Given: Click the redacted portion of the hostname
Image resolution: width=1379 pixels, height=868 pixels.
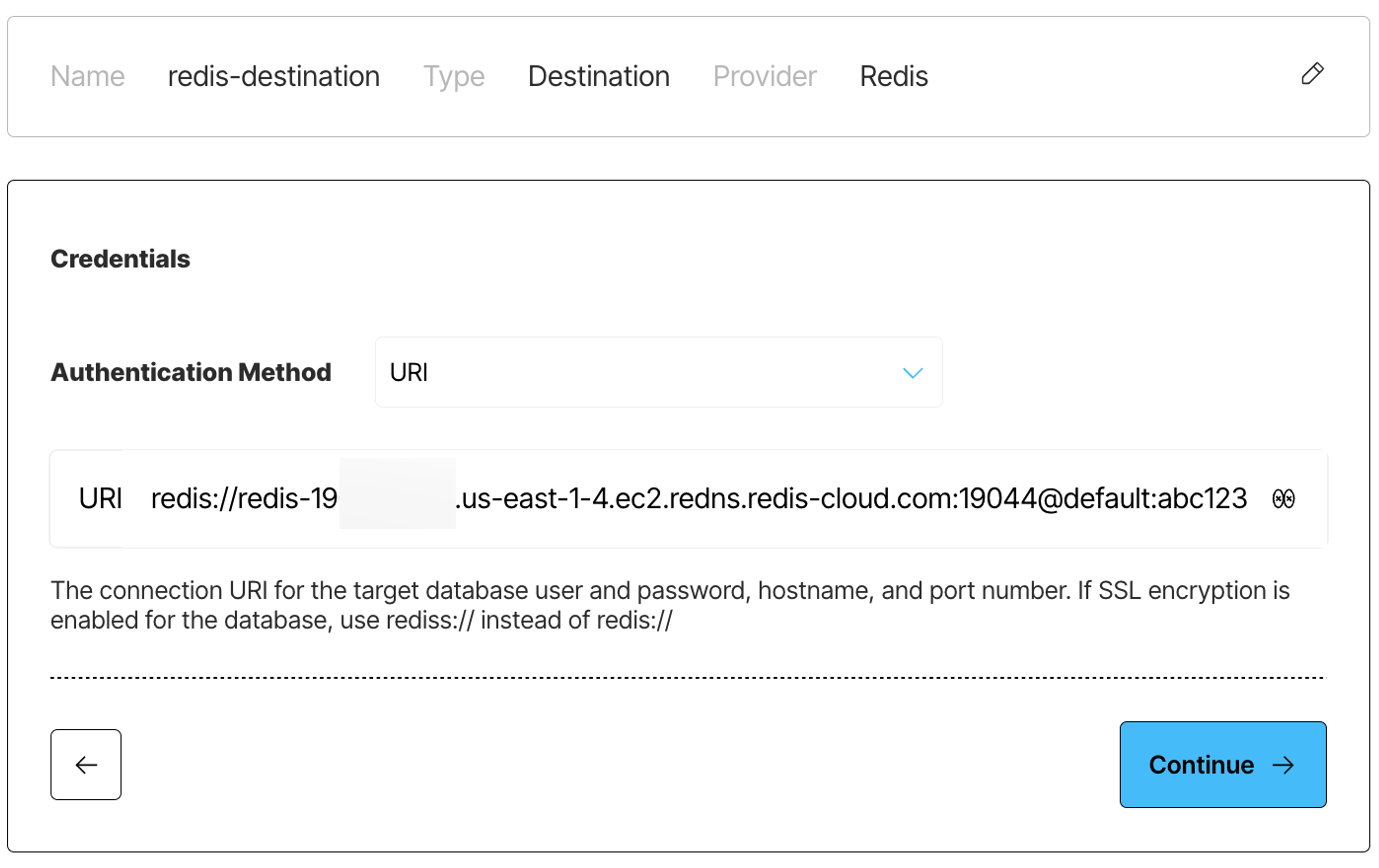Looking at the screenshot, I should 398,493.
